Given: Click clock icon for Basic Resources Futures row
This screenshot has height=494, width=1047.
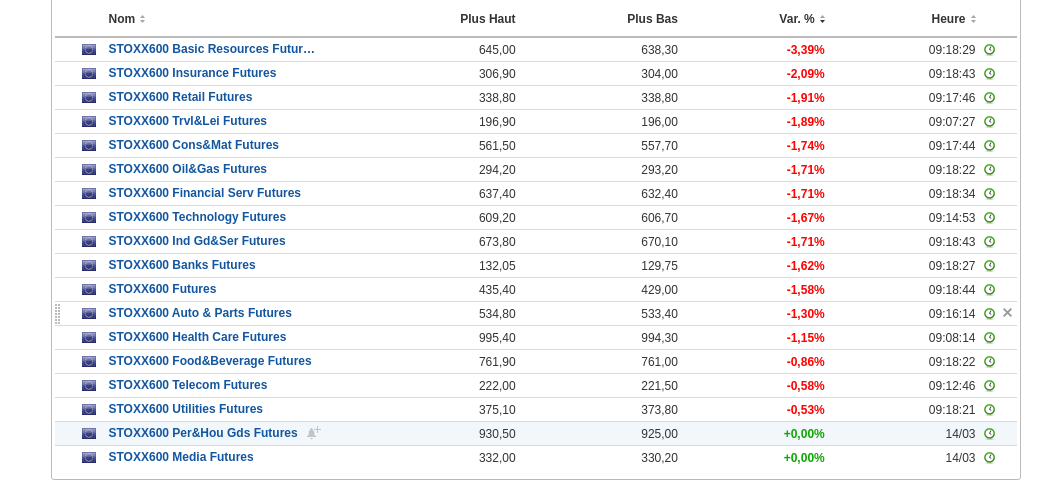Looking at the screenshot, I should (x=989, y=50).
